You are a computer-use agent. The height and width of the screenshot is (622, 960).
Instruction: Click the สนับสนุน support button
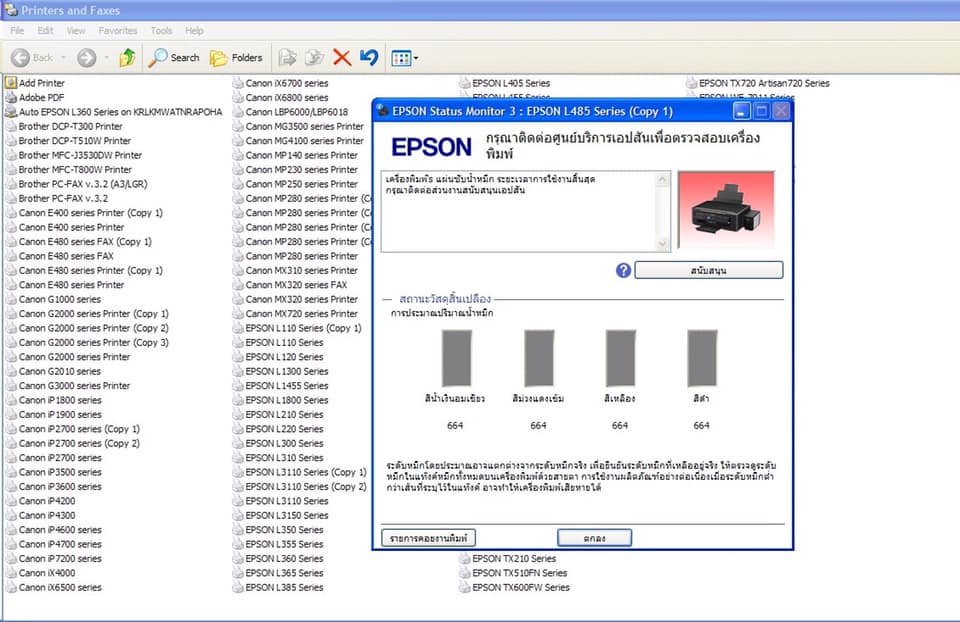pyautogui.click(x=708, y=270)
